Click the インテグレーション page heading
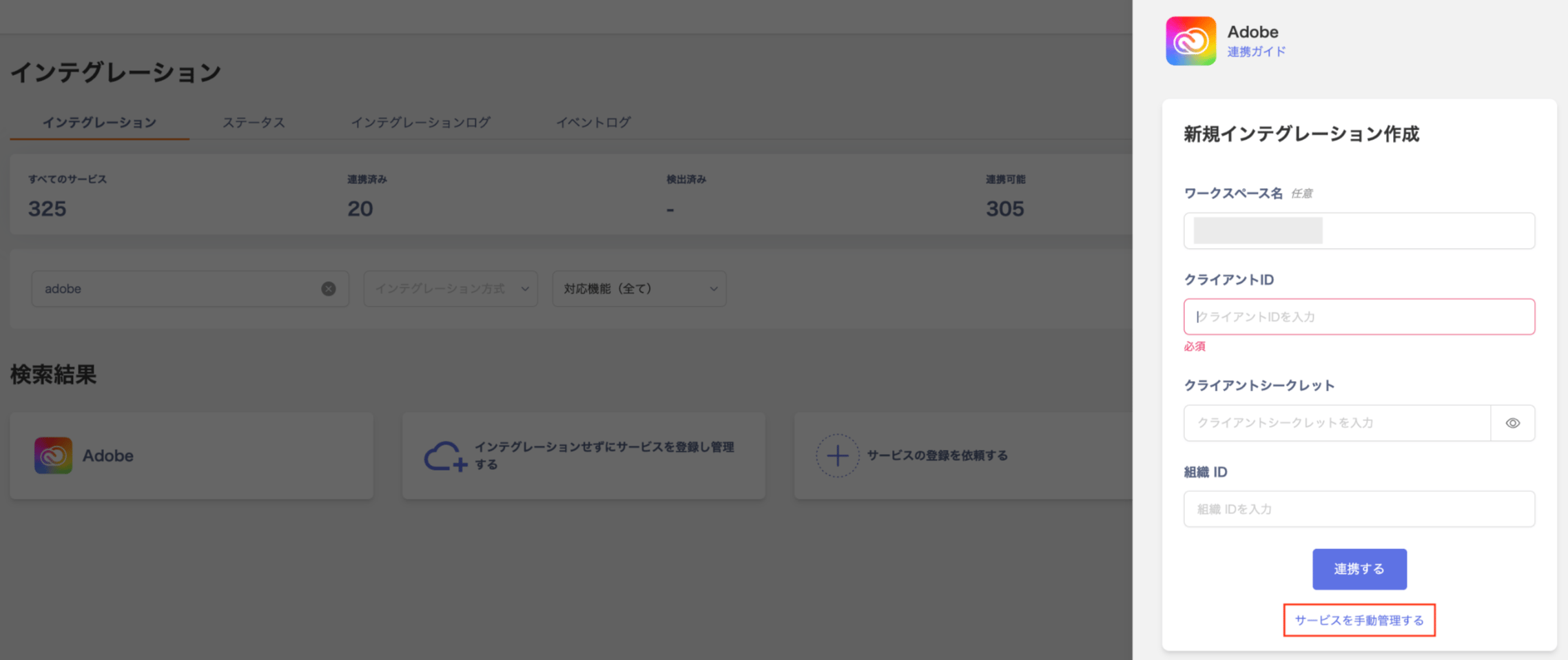Image resolution: width=1568 pixels, height=660 pixels. pos(116,72)
